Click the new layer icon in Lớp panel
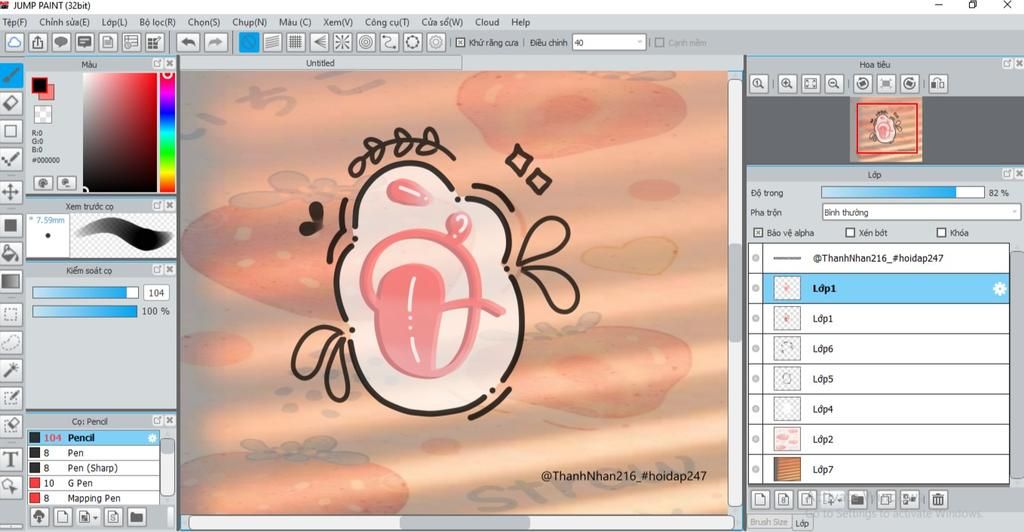This screenshot has width=1024, height=532. 760,500
